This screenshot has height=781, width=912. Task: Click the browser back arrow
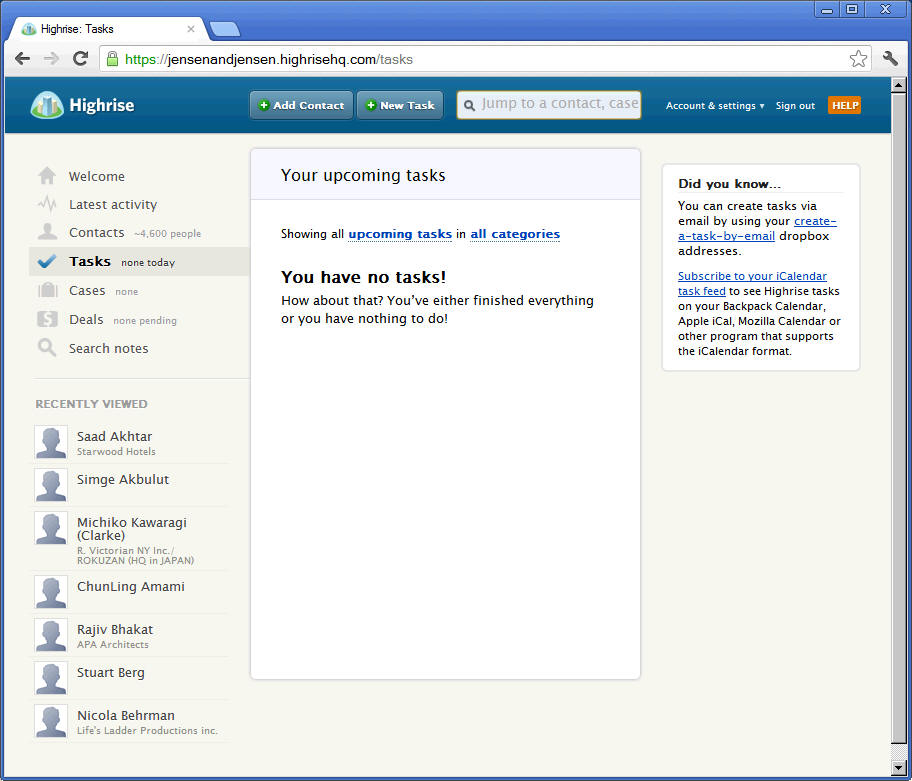[23, 59]
